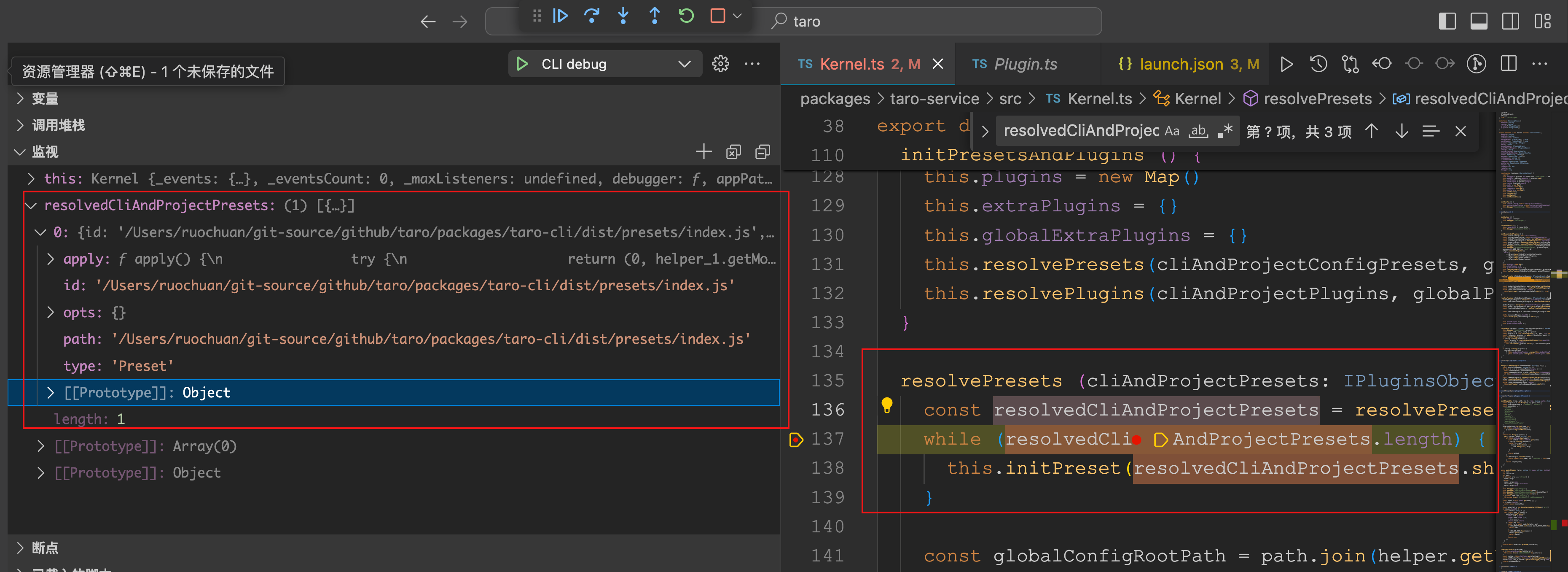Split the editor to the right
This screenshot has height=572, width=1568.
pyautogui.click(x=1508, y=64)
